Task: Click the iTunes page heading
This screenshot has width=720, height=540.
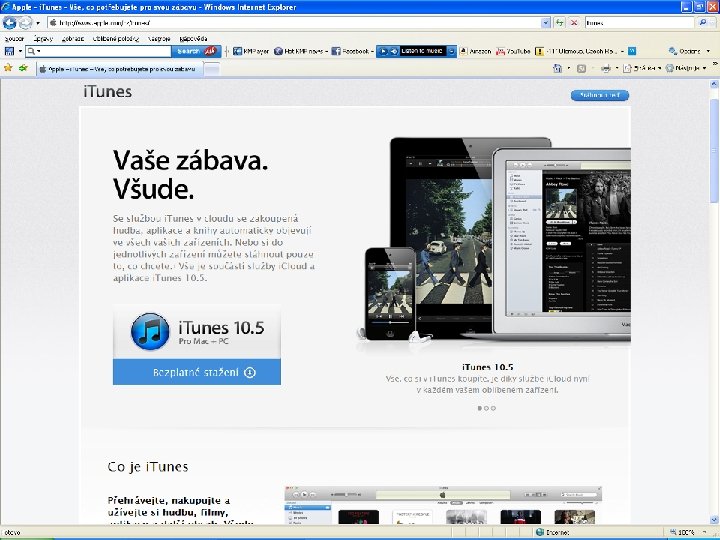Action: pyautogui.click(x=107, y=92)
